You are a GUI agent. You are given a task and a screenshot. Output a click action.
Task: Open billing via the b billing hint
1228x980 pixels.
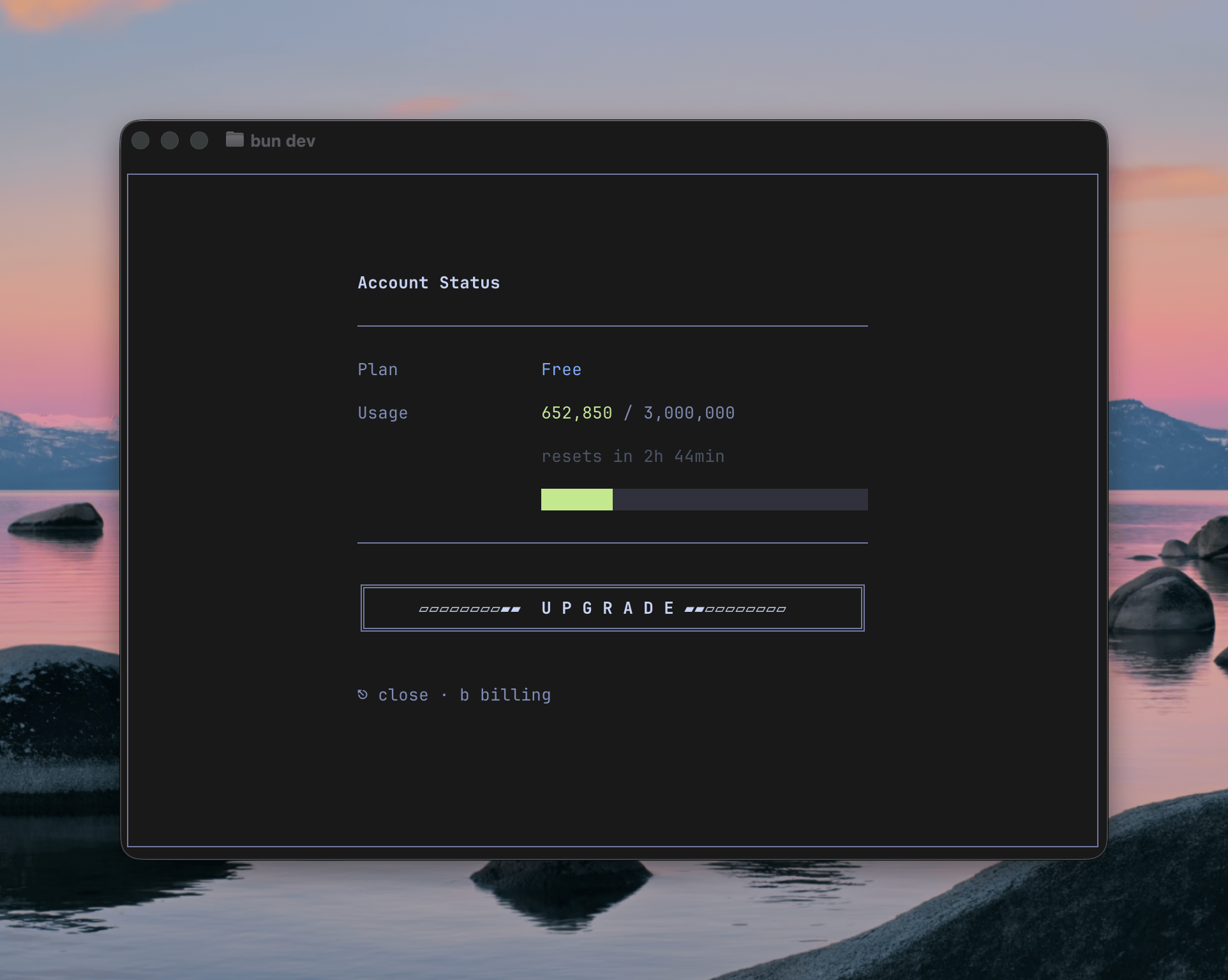click(505, 695)
